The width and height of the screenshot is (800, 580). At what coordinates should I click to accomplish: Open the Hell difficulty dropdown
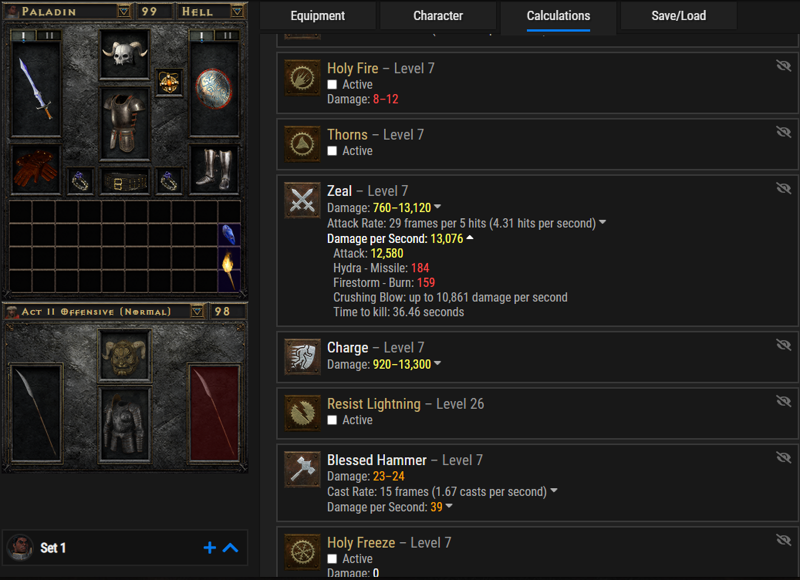[x=237, y=11]
